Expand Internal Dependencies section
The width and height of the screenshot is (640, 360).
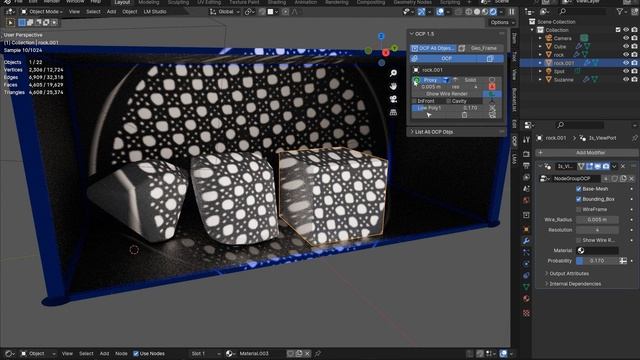(547, 284)
